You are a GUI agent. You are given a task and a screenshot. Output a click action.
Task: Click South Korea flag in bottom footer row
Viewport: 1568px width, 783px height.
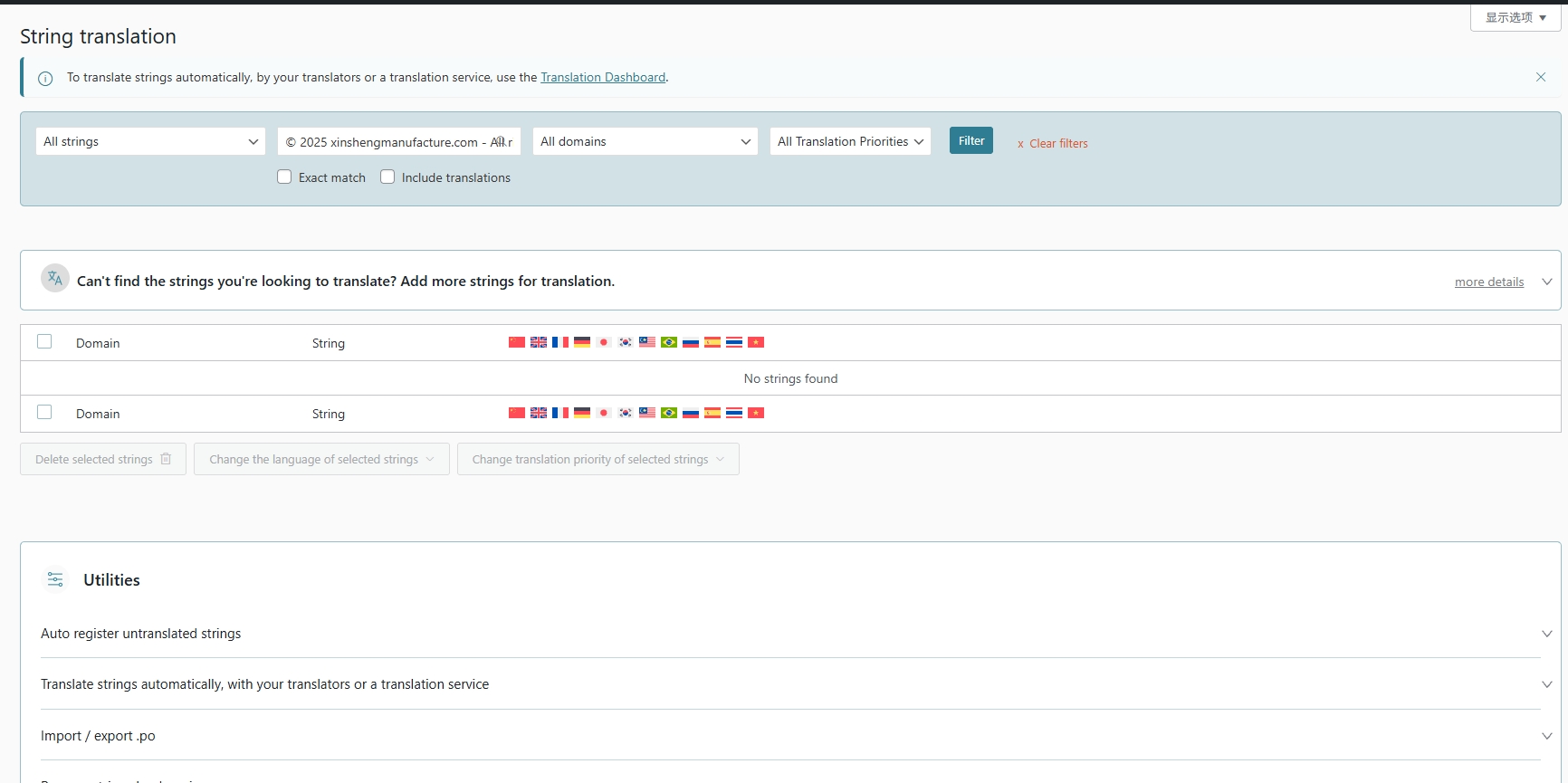point(626,413)
